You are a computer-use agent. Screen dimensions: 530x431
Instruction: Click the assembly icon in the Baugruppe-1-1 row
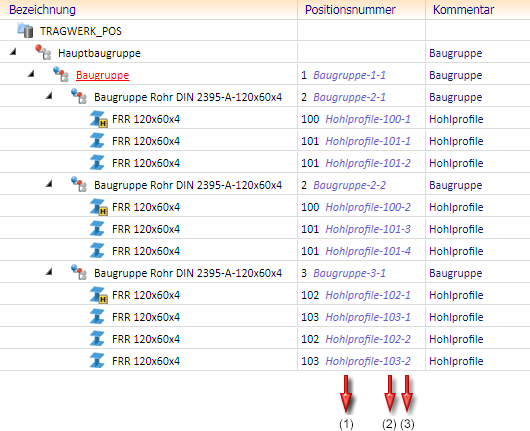[x=61, y=74]
